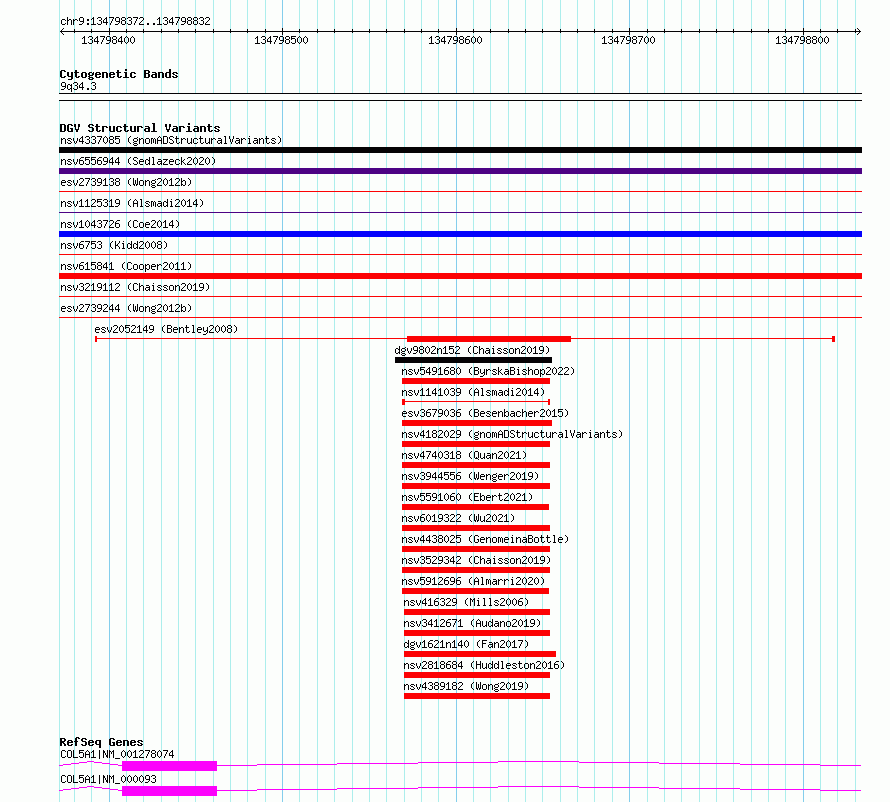The width and height of the screenshot is (890, 802).
Task: Select the nsv4182029 gnomADStructuralVariants label
Action: [512, 434]
